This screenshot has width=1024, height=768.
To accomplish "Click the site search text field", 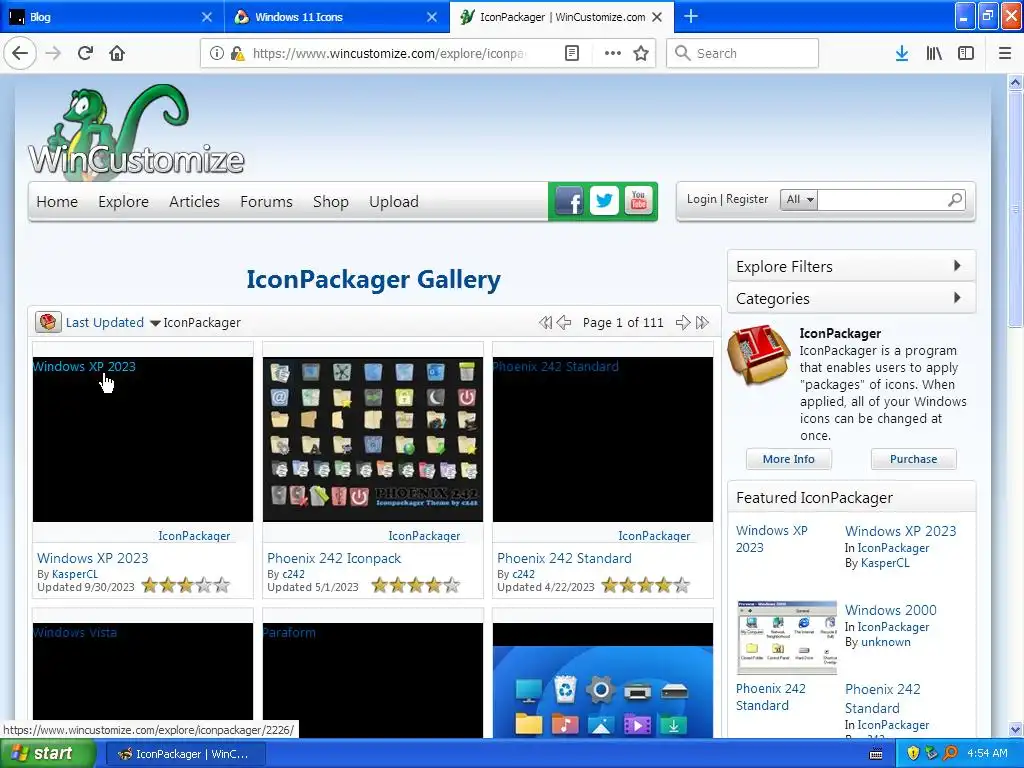I will [882, 200].
